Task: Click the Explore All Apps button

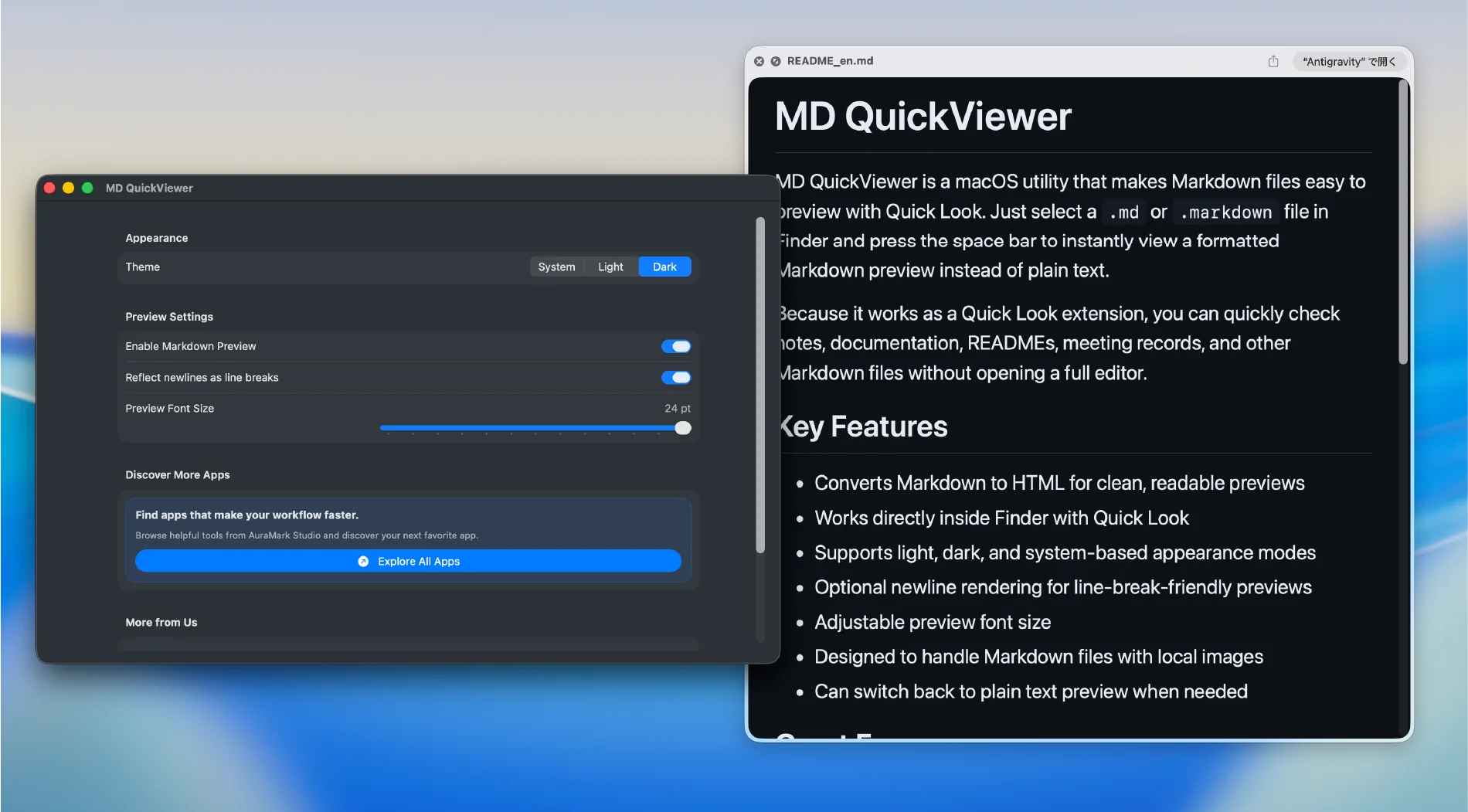Action: [408, 561]
